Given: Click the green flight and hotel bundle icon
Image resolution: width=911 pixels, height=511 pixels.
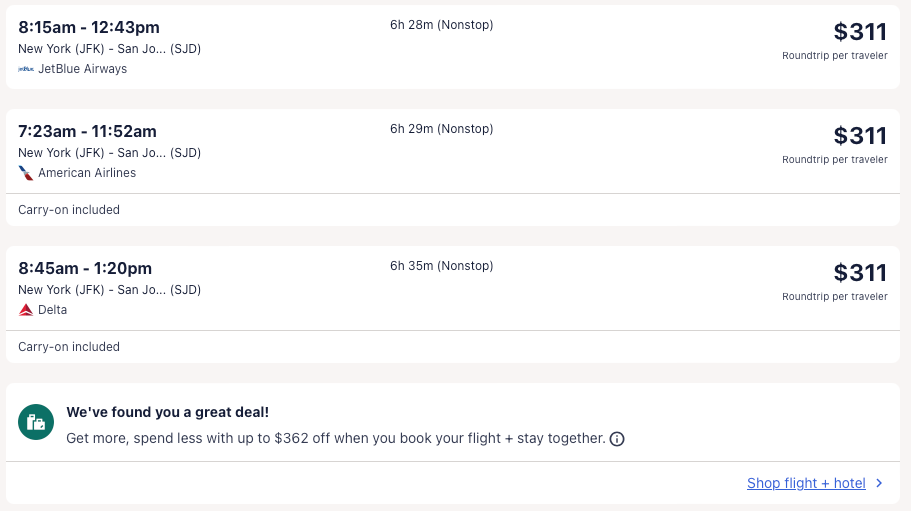Looking at the screenshot, I should 36,422.
